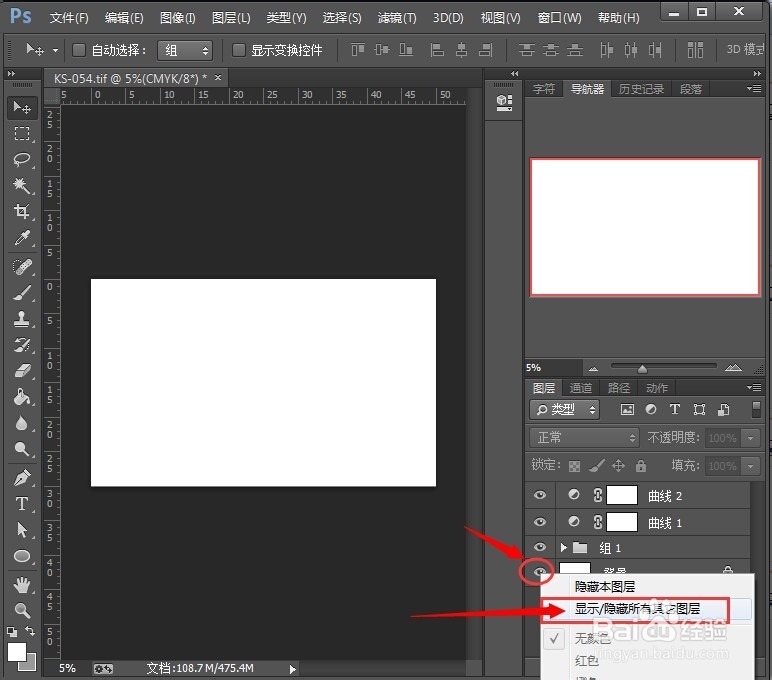
Task: Hide the 组 1 group
Action: tap(540, 547)
